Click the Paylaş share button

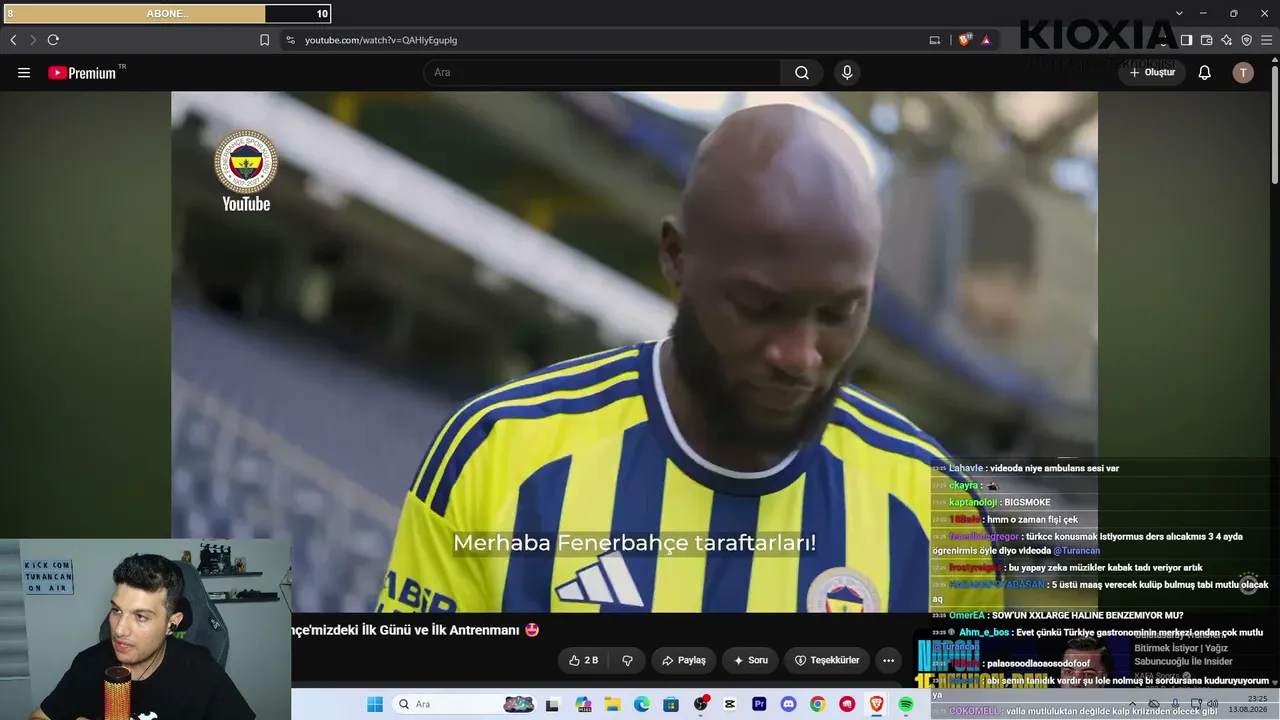pyautogui.click(x=684, y=660)
